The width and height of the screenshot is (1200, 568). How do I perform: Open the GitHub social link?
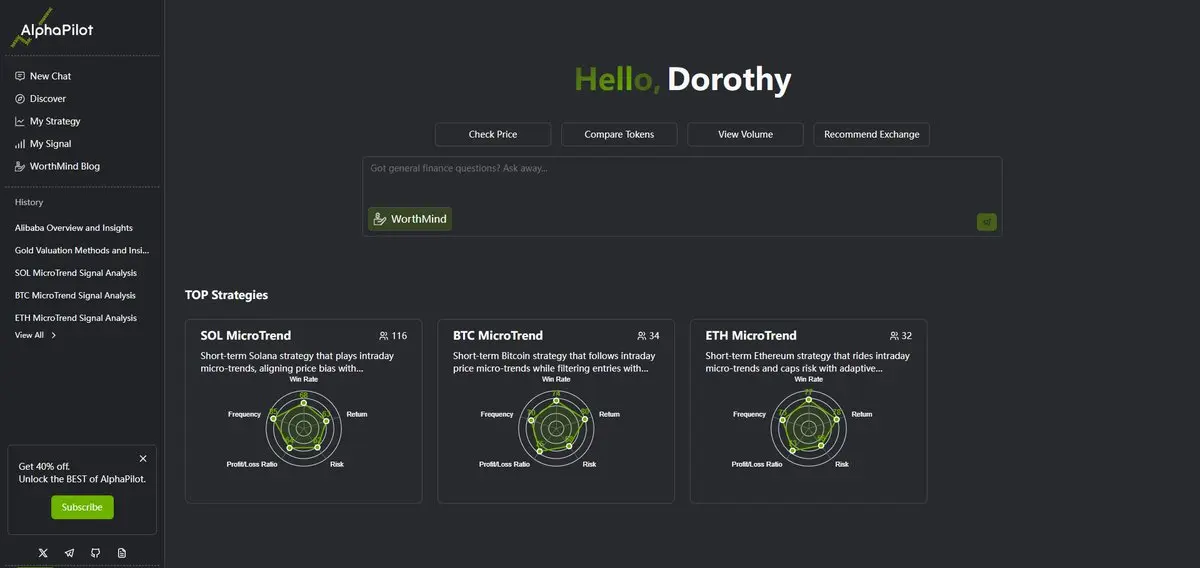click(x=95, y=552)
